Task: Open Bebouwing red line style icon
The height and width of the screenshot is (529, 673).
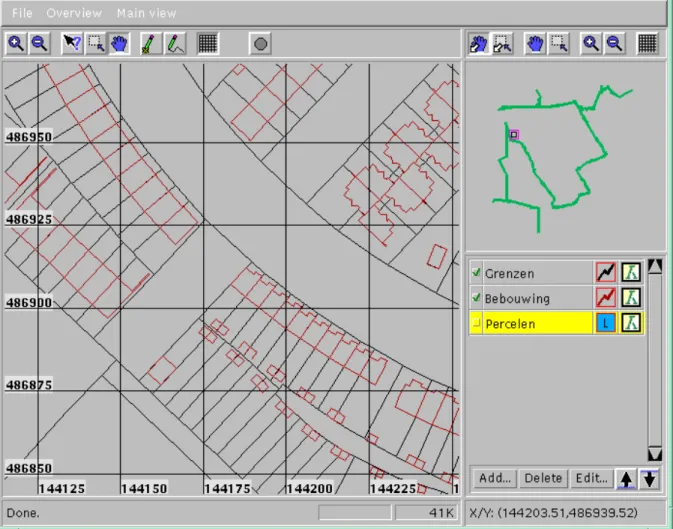Action: click(x=606, y=298)
